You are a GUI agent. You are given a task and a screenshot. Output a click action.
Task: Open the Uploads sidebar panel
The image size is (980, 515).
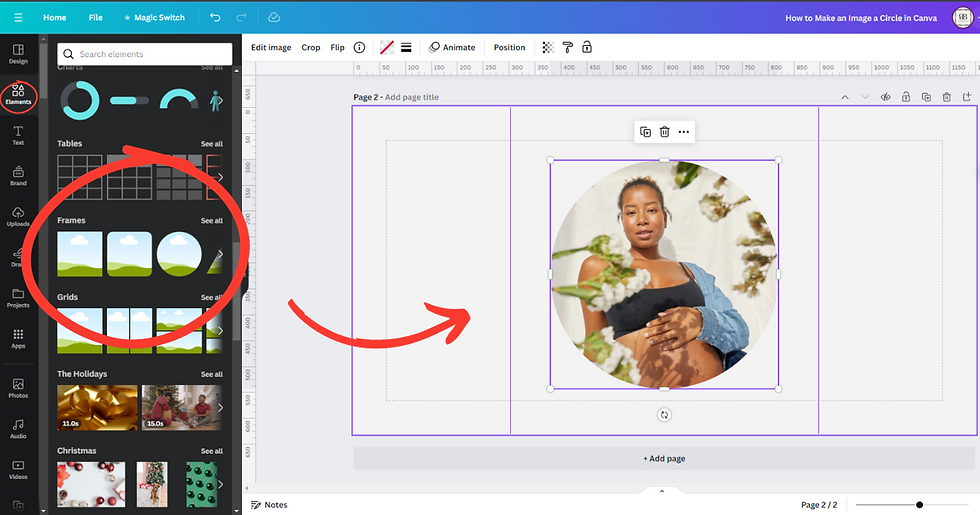click(18, 217)
